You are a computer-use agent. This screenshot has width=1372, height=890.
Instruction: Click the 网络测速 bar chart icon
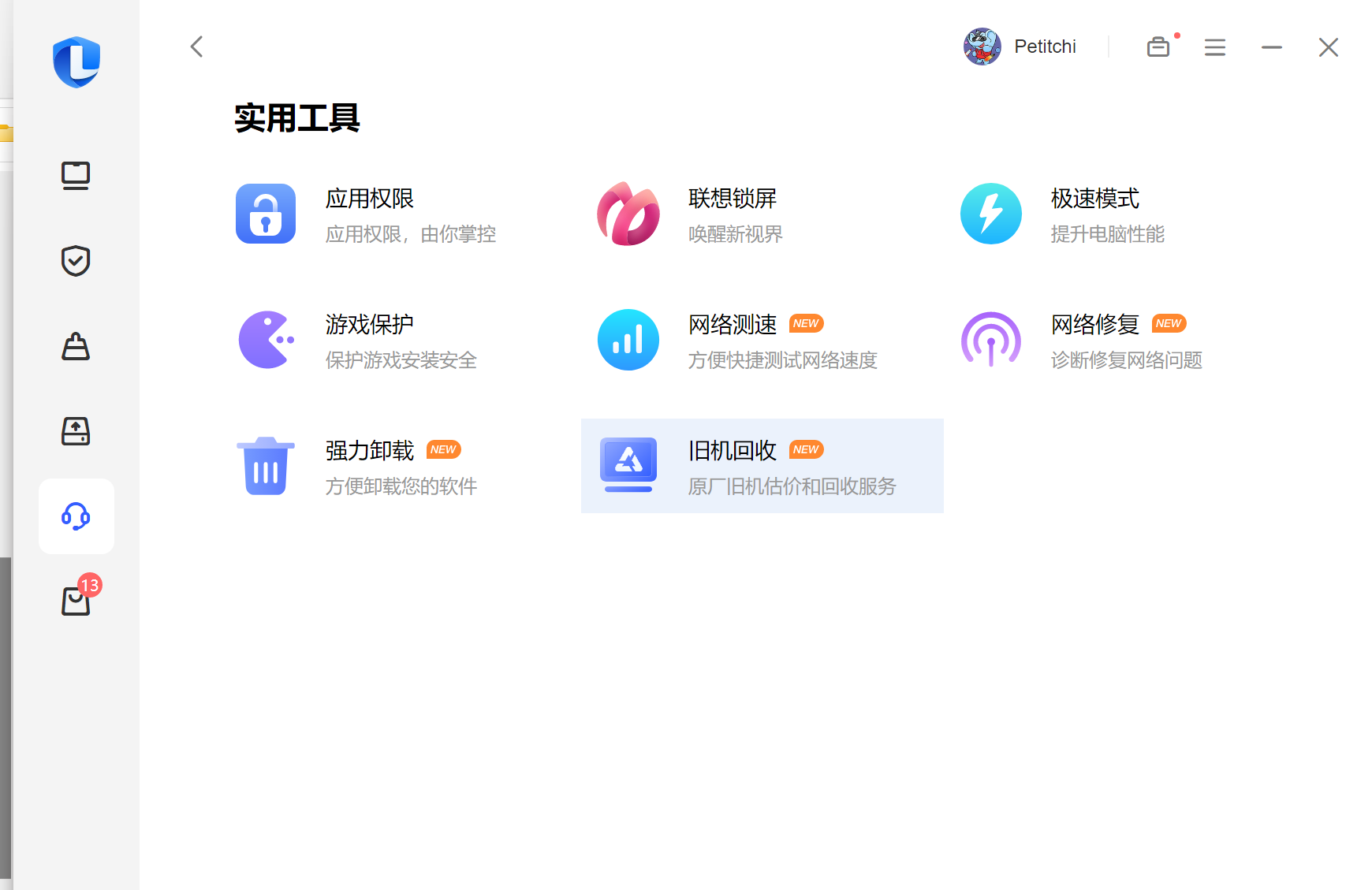pos(628,340)
